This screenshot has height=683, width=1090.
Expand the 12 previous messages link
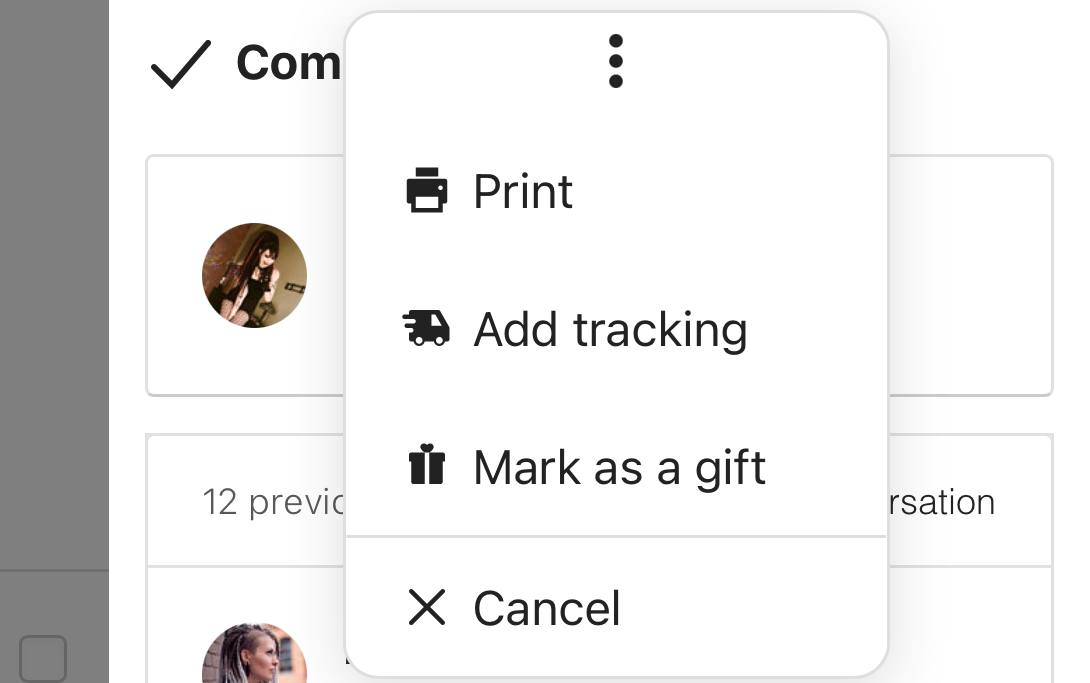[x=272, y=502]
